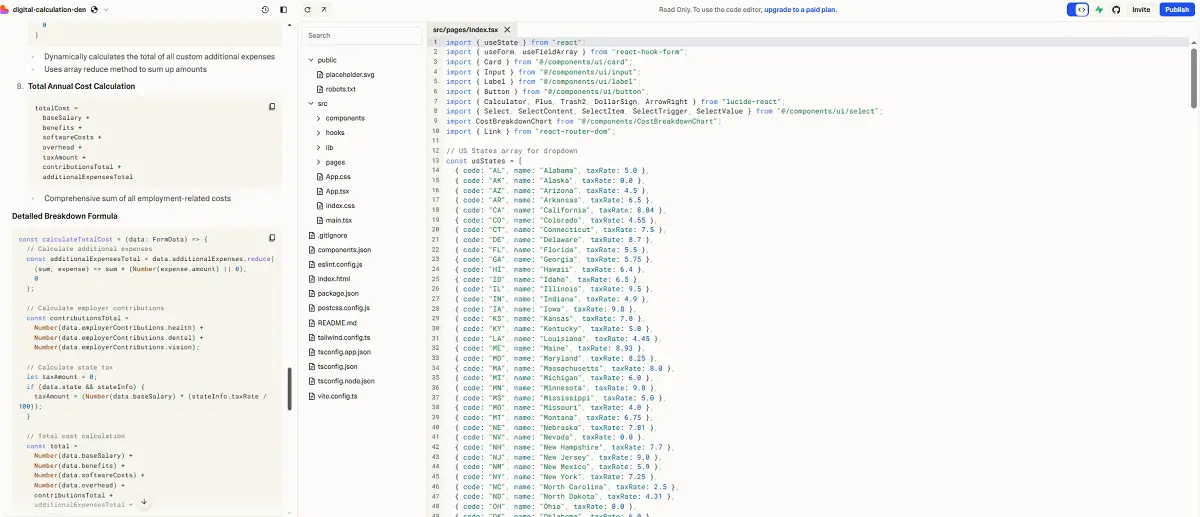Close the Index.tsx editor tab
This screenshot has width=1200, height=517.
click(508, 31)
